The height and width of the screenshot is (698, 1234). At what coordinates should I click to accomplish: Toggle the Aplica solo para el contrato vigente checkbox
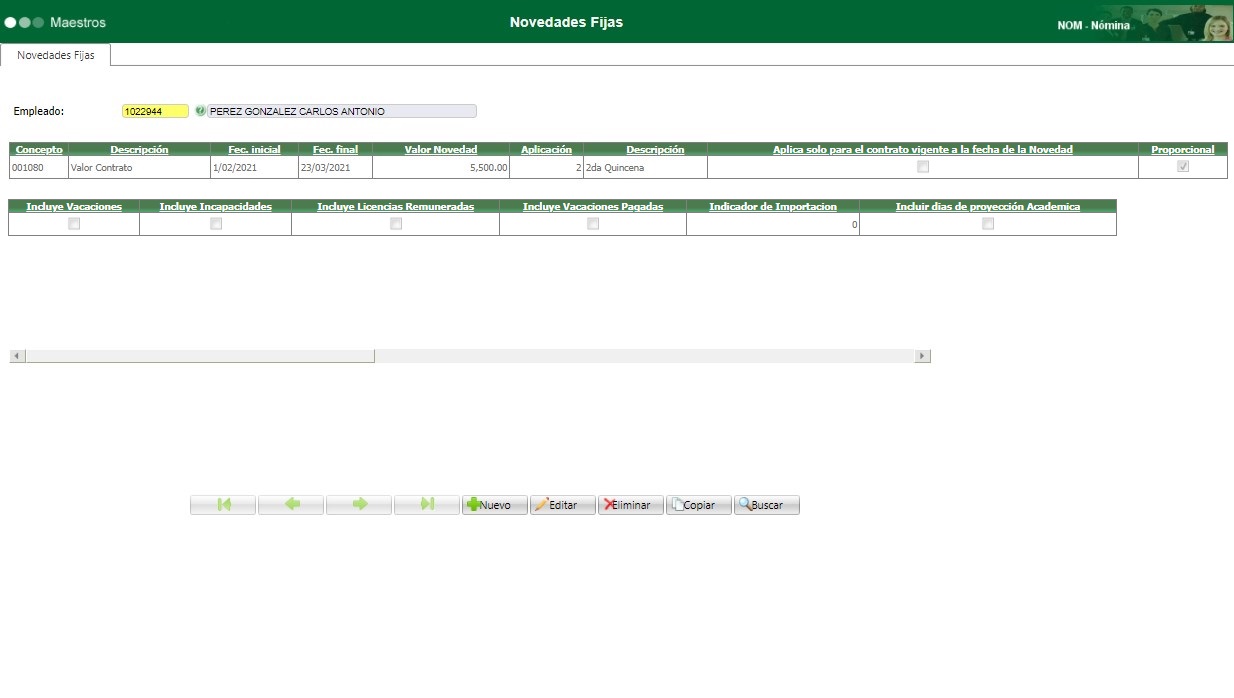pos(923,167)
